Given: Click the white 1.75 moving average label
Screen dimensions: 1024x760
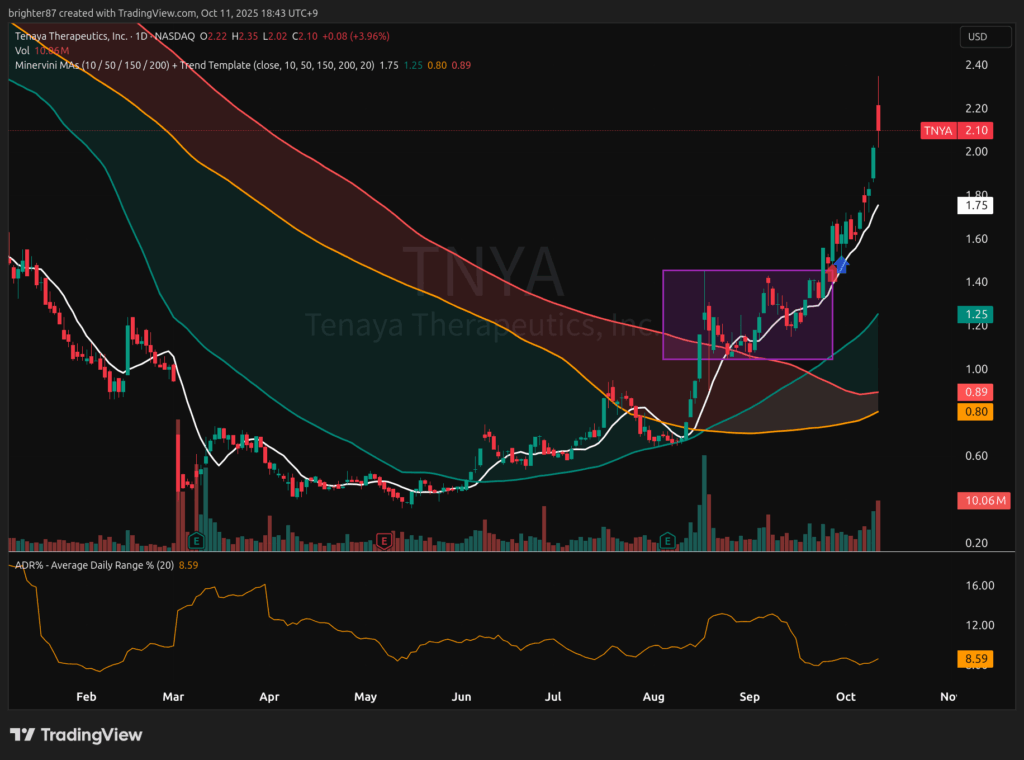Looking at the screenshot, I should [975, 206].
